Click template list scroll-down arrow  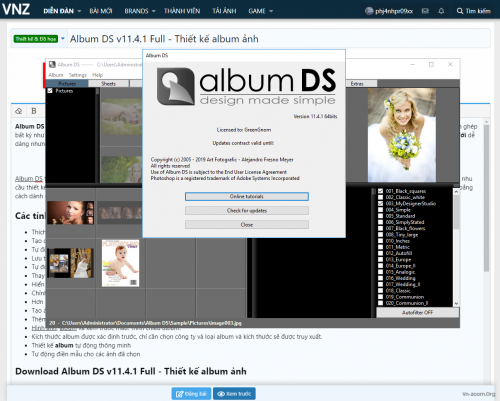tap(456, 303)
